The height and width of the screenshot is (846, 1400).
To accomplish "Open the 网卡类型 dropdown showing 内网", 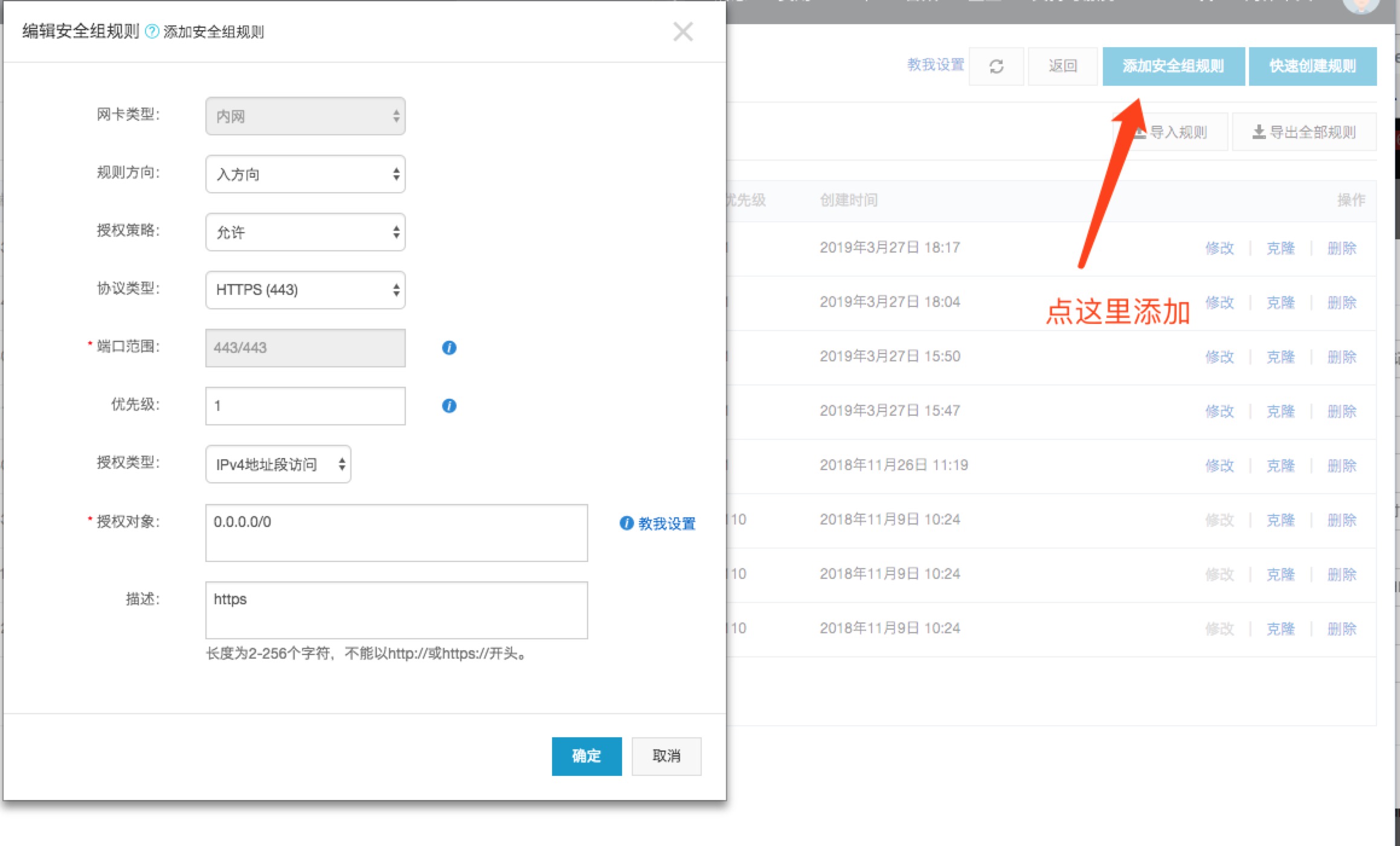I will coord(306,116).
